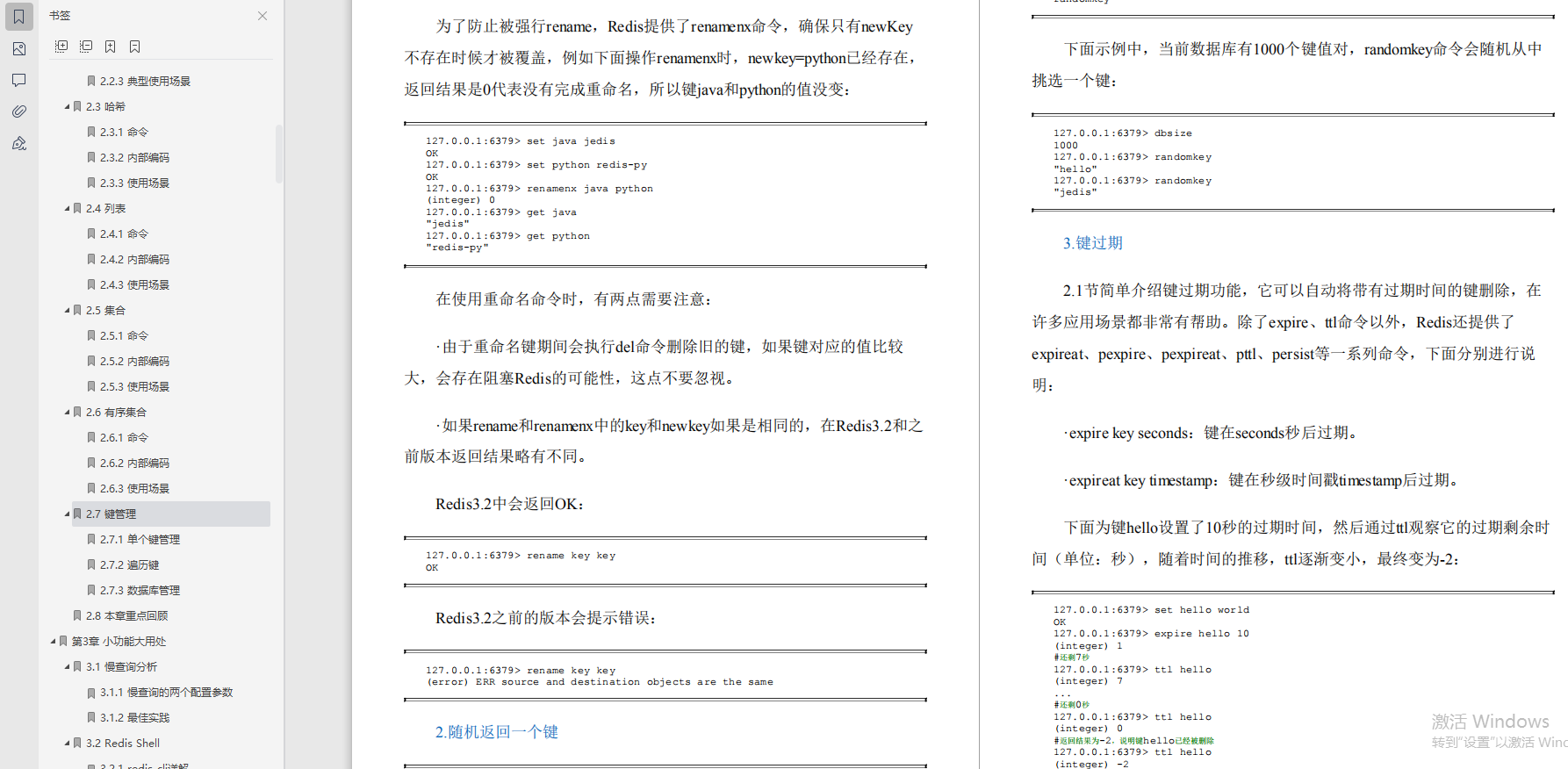Go to bookmark 3.1.1 慢查询的两个配置参数

tap(166, 692)
